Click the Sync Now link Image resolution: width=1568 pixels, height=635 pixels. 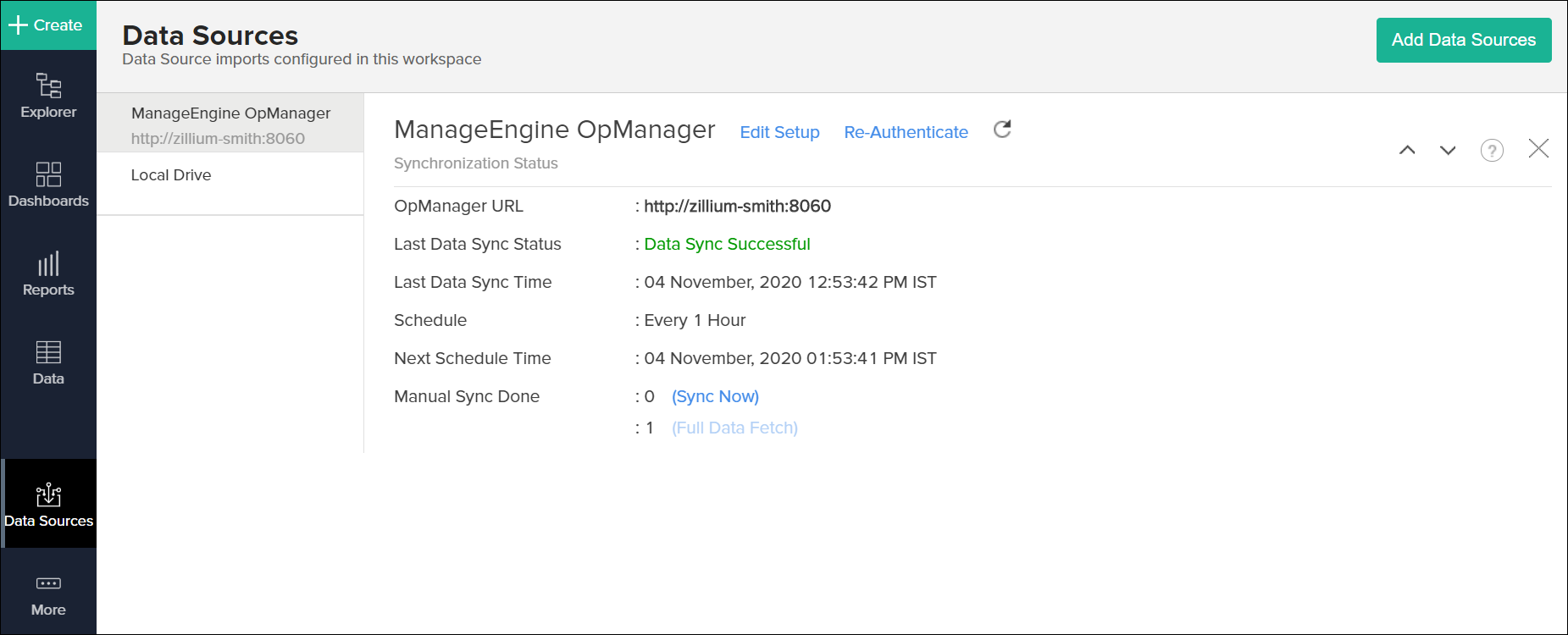715,396
